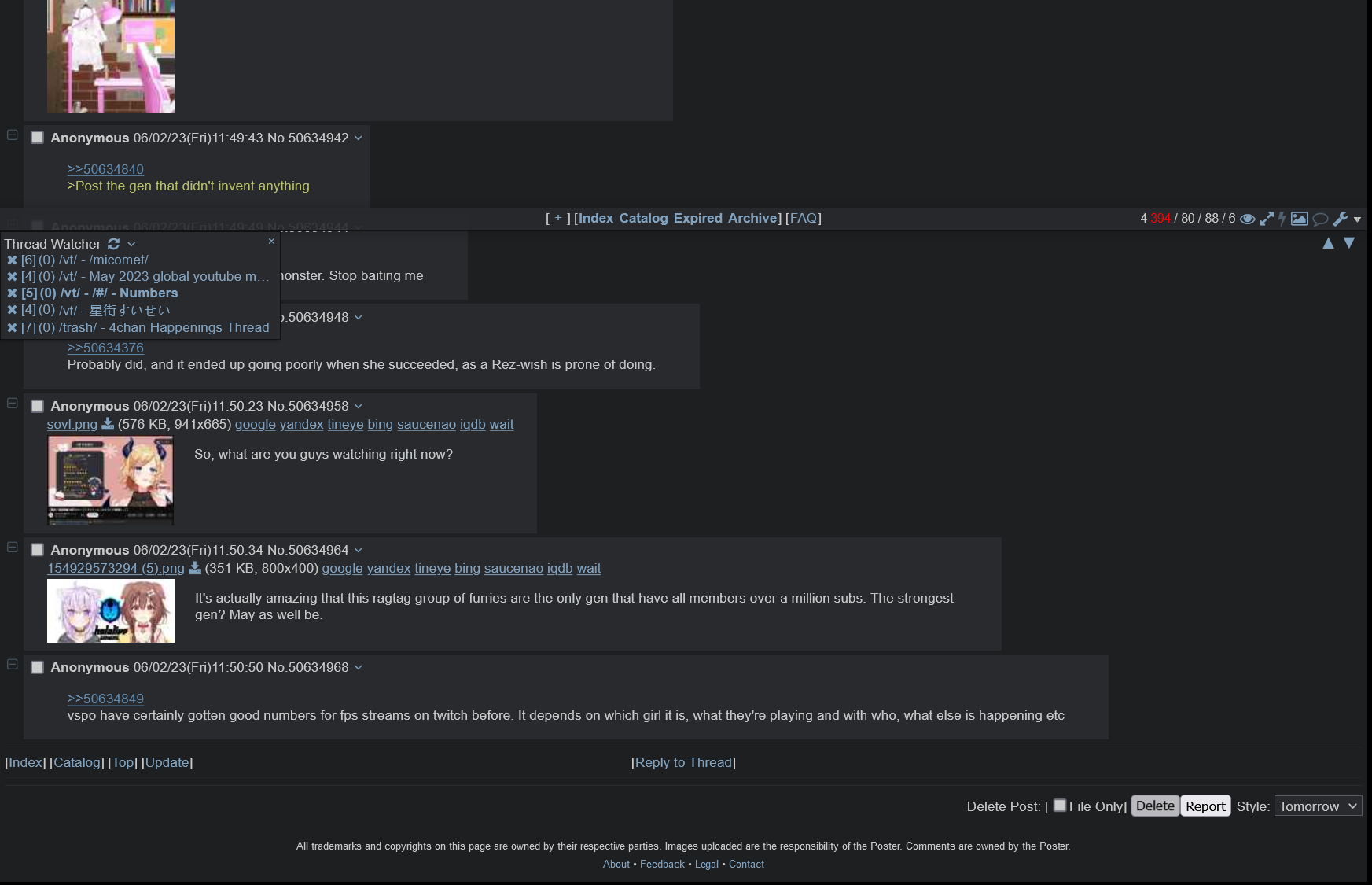Jump to page top with up triangle

coord(1328,243)
